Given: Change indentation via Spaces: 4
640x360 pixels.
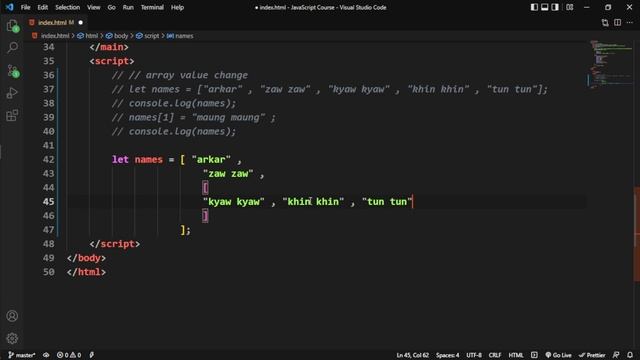Looking at the screenshot, I should (x=447, y=355).
